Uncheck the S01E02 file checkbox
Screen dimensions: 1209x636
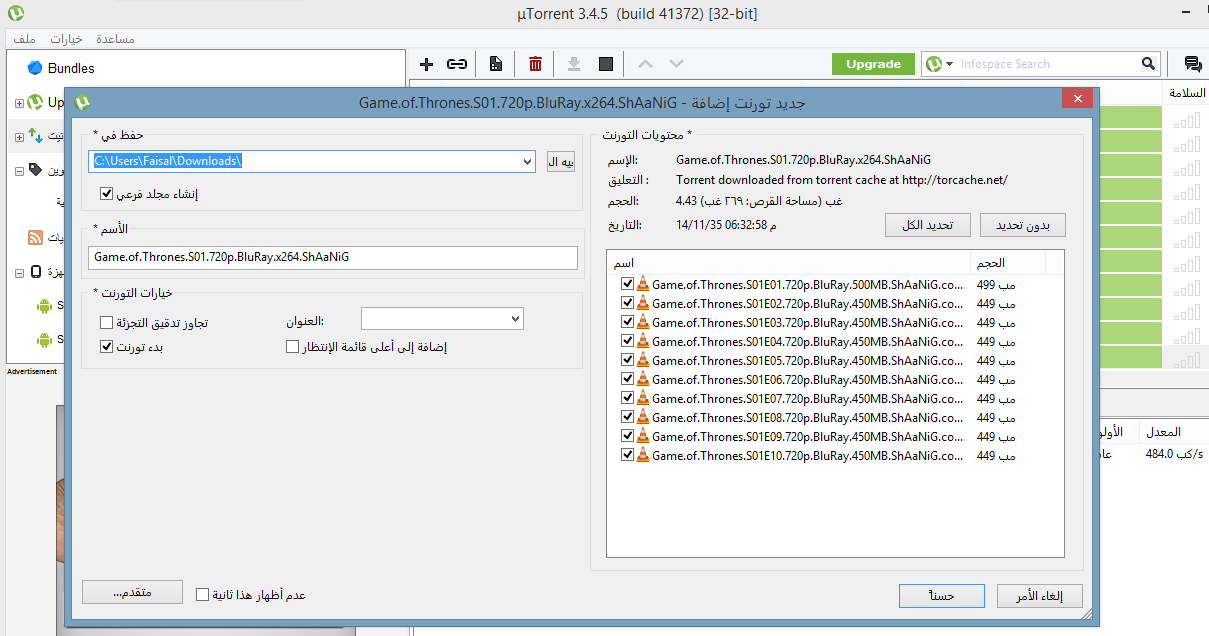coord(627,303)
